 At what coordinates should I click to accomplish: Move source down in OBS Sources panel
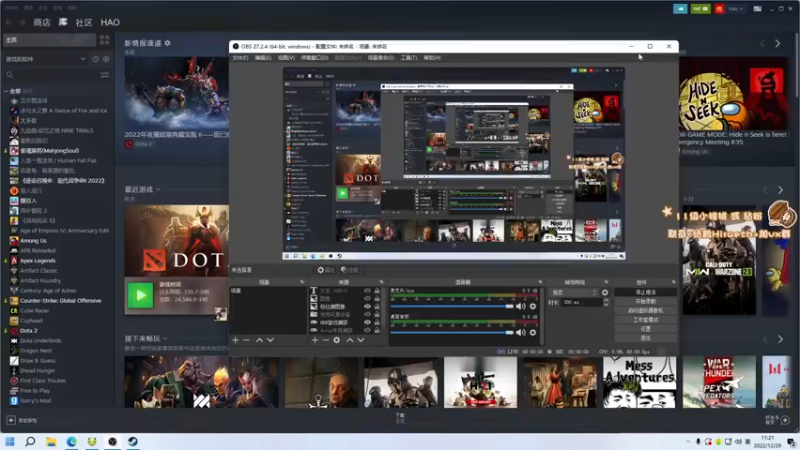[361, 340]
